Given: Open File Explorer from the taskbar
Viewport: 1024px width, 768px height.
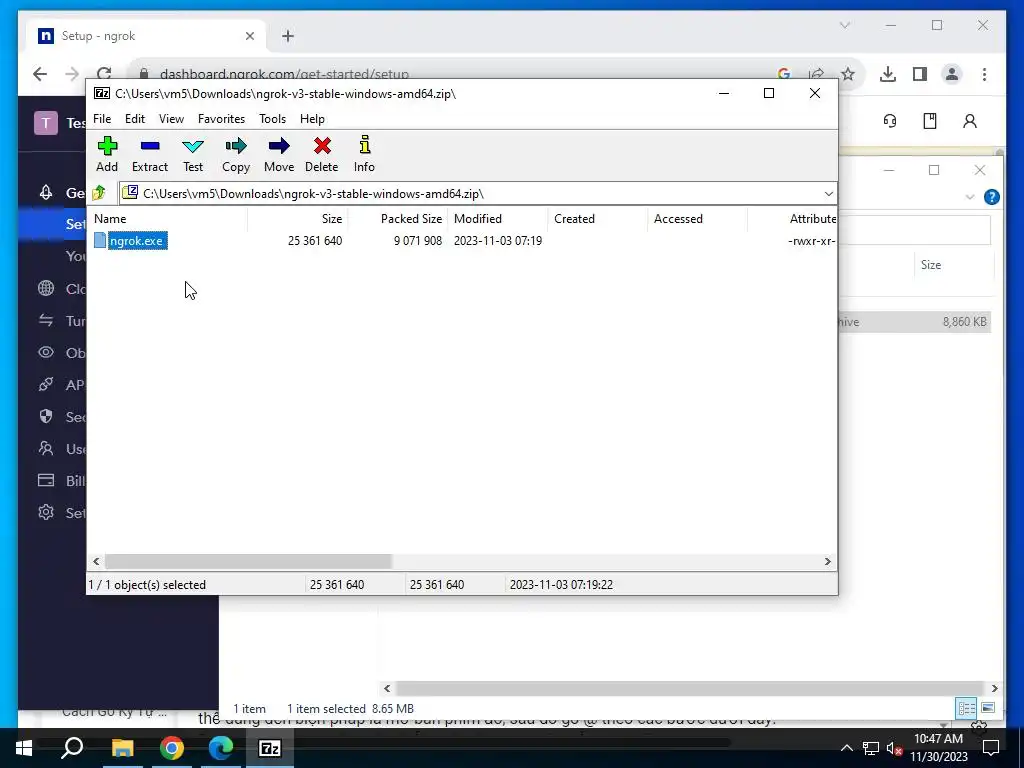Looking at the screenshot, I should tap(122, 748).
